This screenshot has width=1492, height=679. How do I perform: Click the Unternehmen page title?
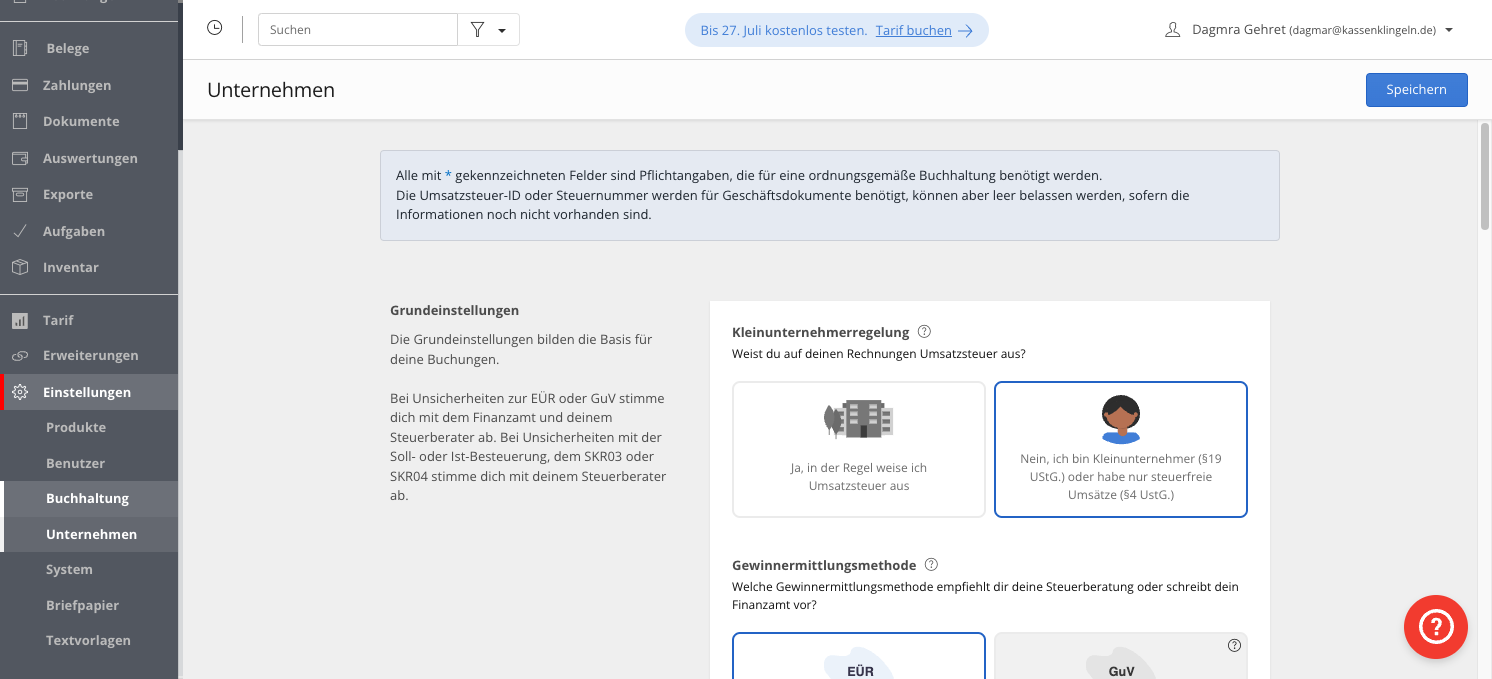point(271,90)
